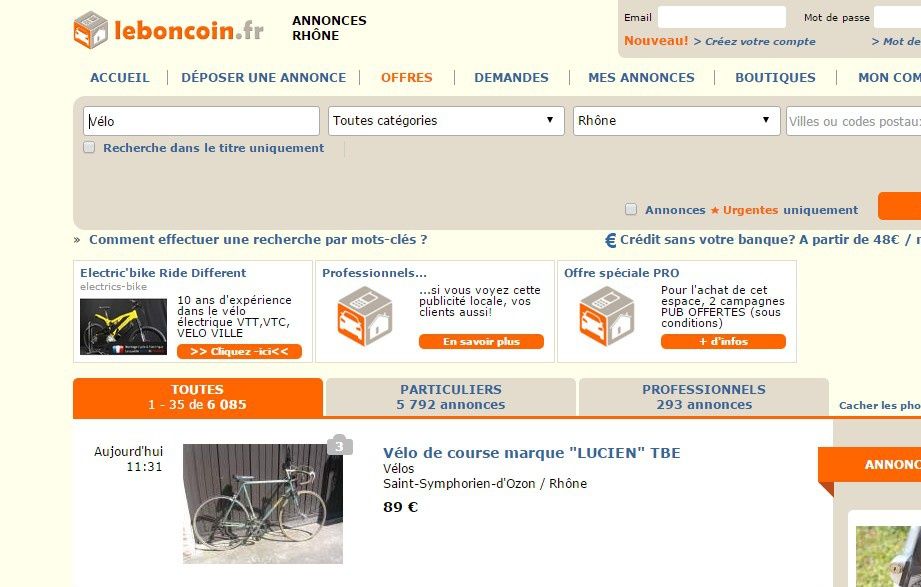Tick the Annonces Urgentes uniquement checkbox
Viewport: 921px width, 587px height.
tap(631, 209)
